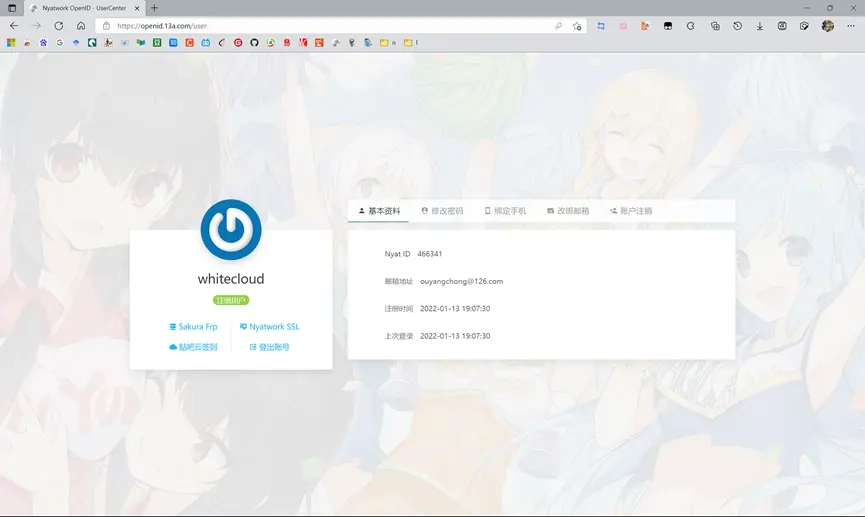Open the browser history icon
Image resolution: width=865 pixels, height=517 pixels.
point(737,26)
